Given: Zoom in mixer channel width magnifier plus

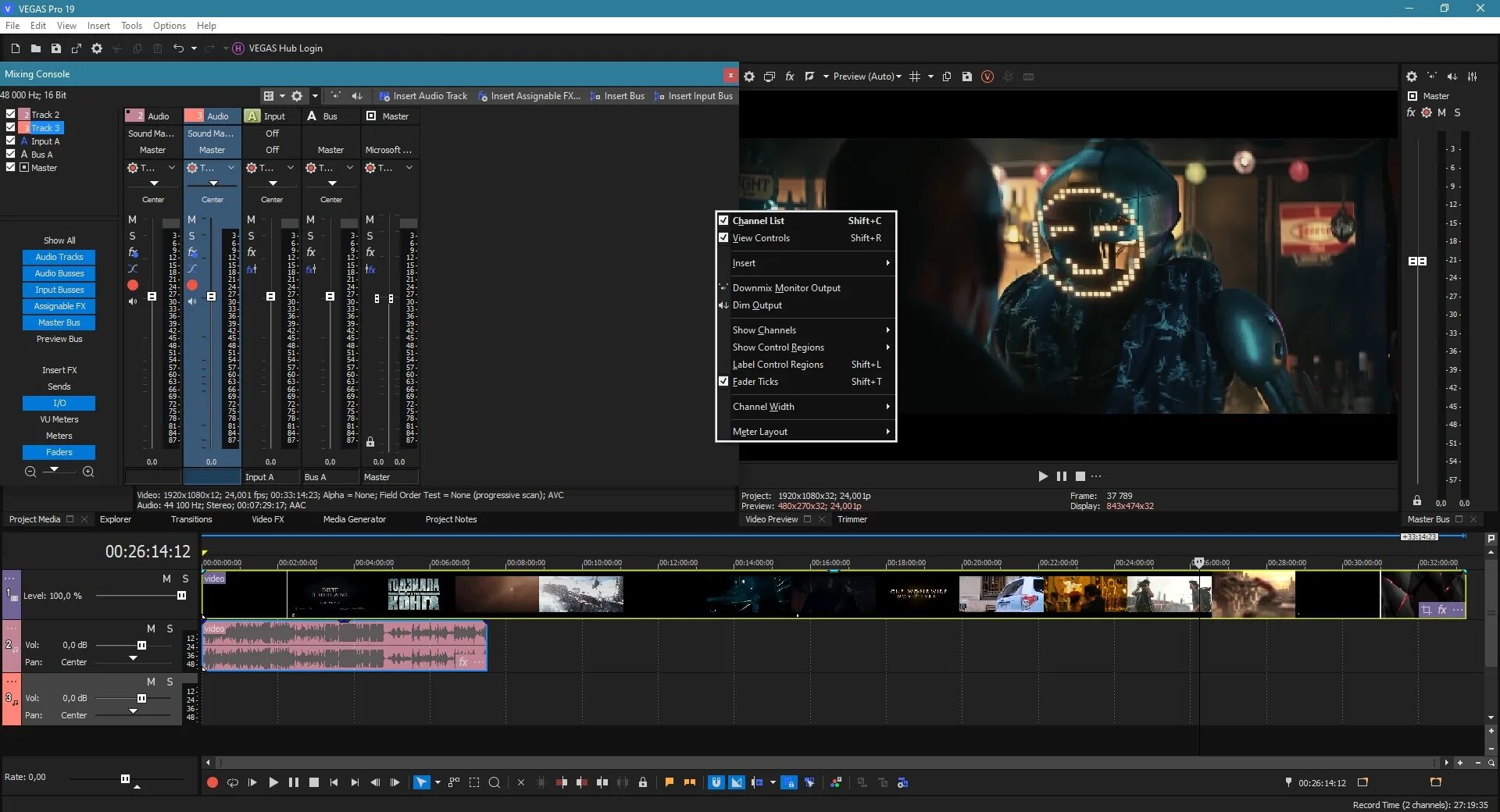Looking at the screenshot, I should 88,472.
